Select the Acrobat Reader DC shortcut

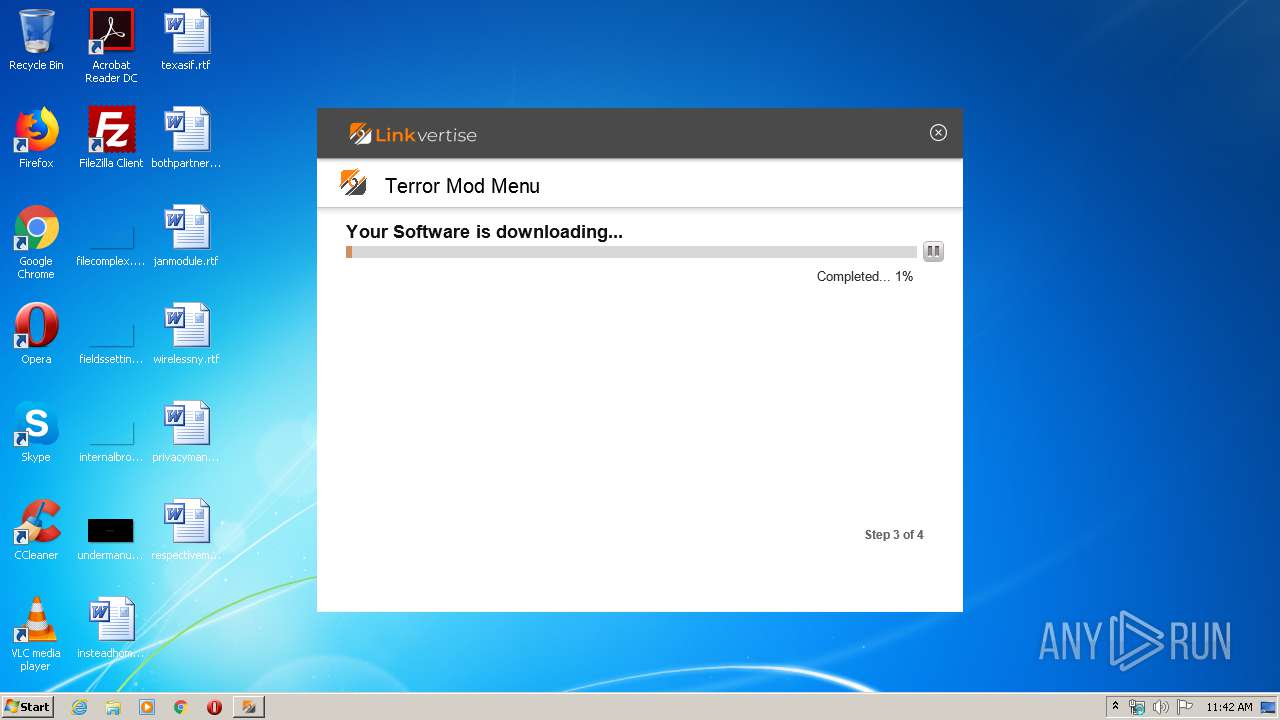coord(111,46)
